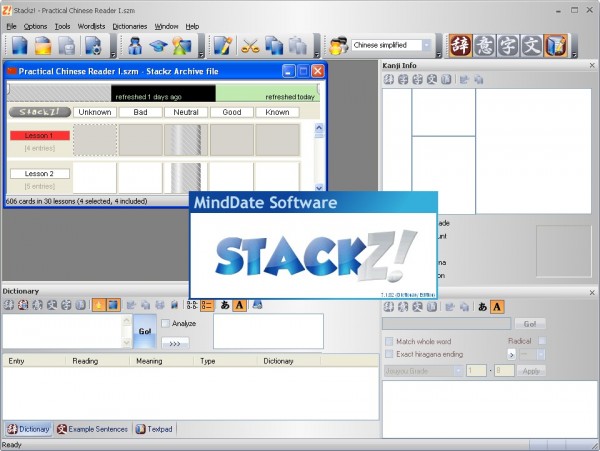Click the single user testing icon
Image resolution: width=600 pixels, height=451 pixels.
point(135,46)
